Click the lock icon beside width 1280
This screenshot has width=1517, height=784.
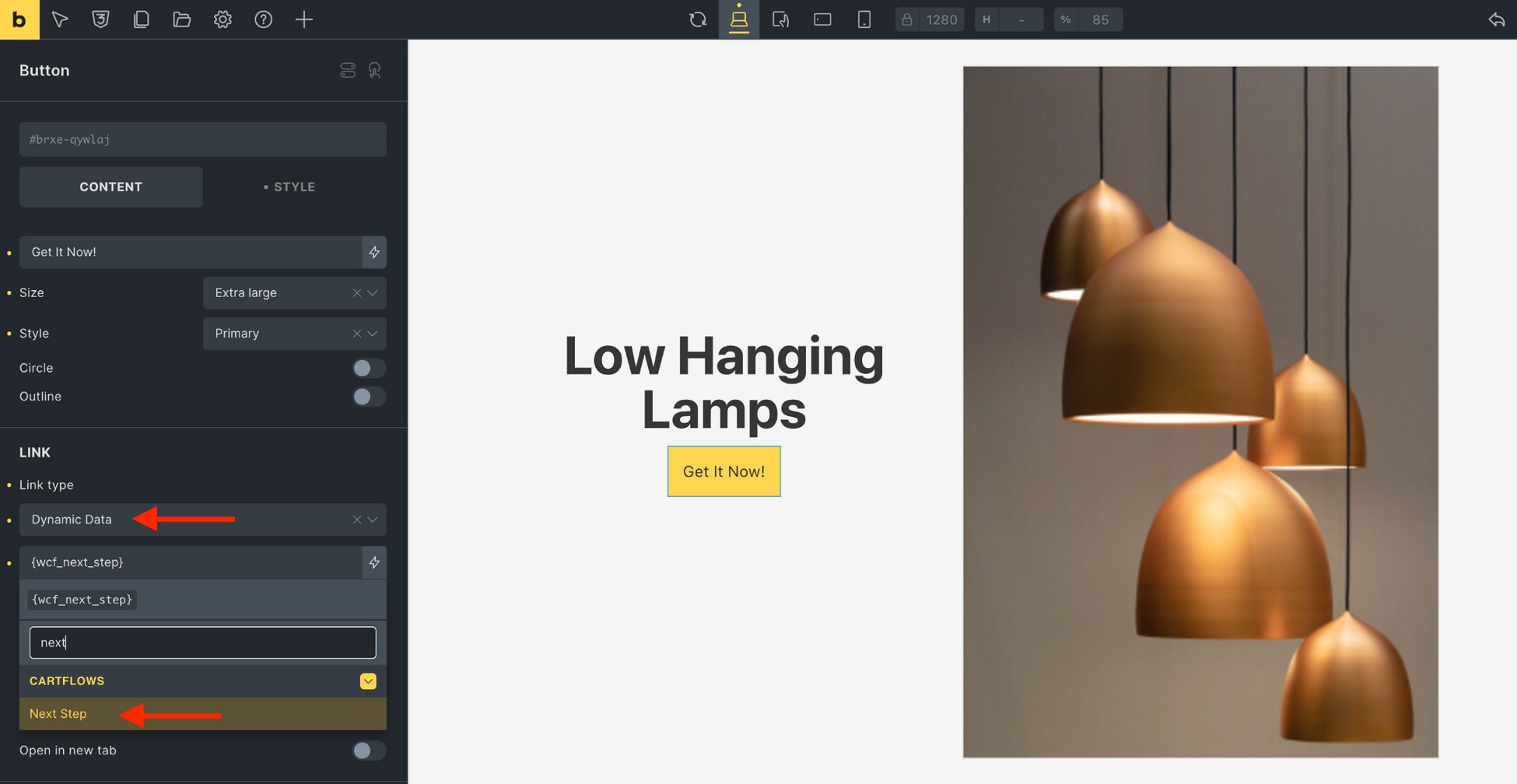[x=907, y=19]
